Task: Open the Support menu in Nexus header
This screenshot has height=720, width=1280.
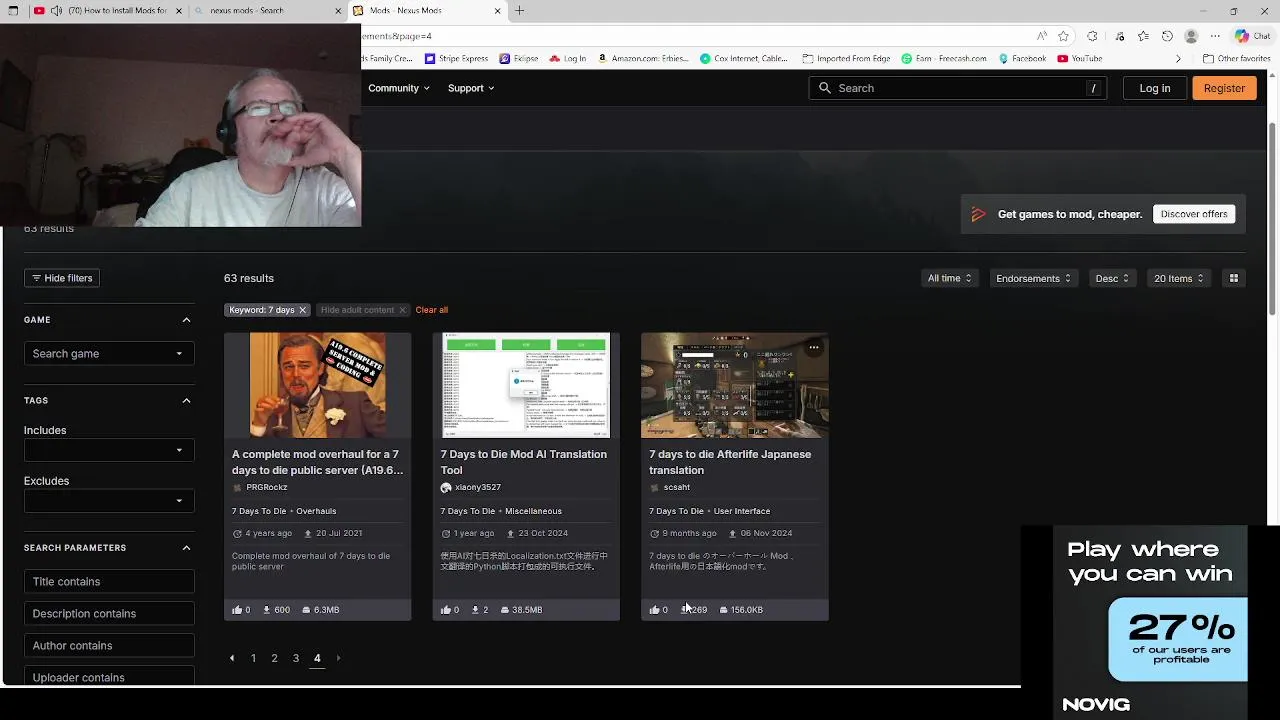Action: (x=471, y=88)
